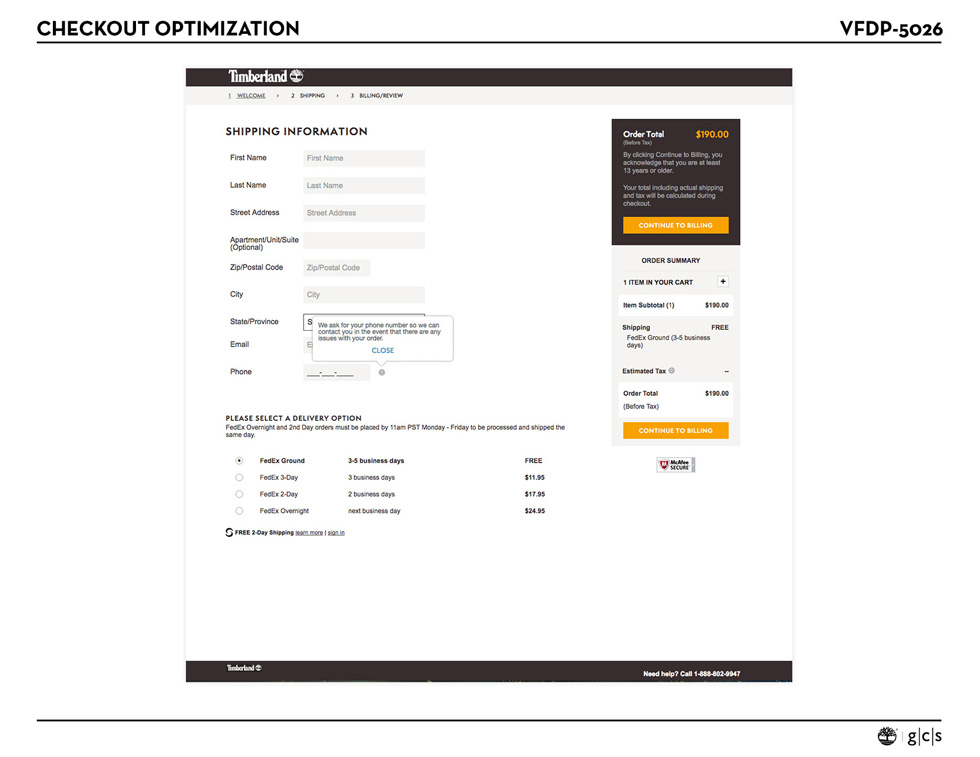Click the tree logo beside g|c|s

pyautogui.click(x=887, y=736)
